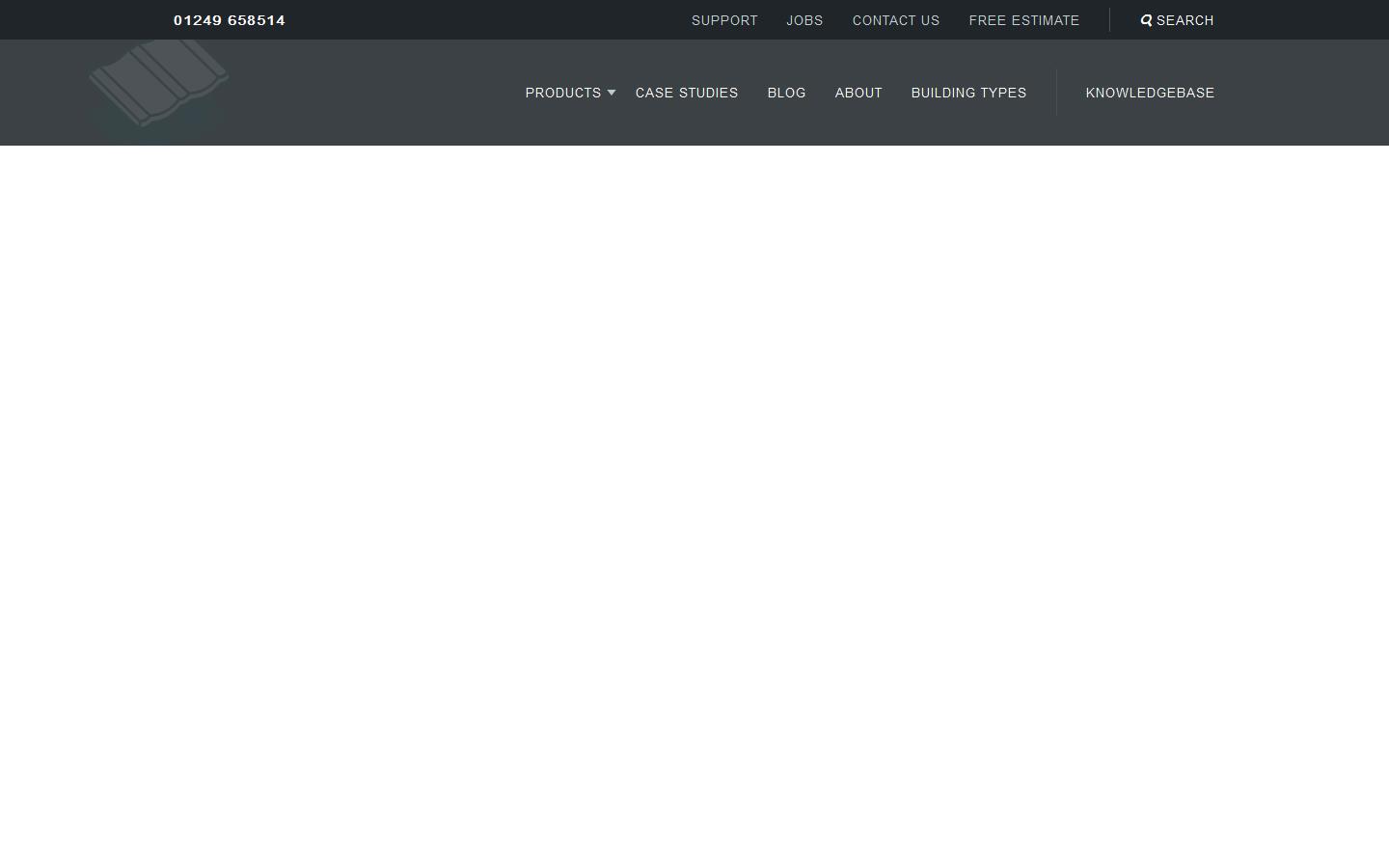This screenshot has height=868, width=1389.
Task: Click the vertical divider before Search
Action: point(1109,20)
